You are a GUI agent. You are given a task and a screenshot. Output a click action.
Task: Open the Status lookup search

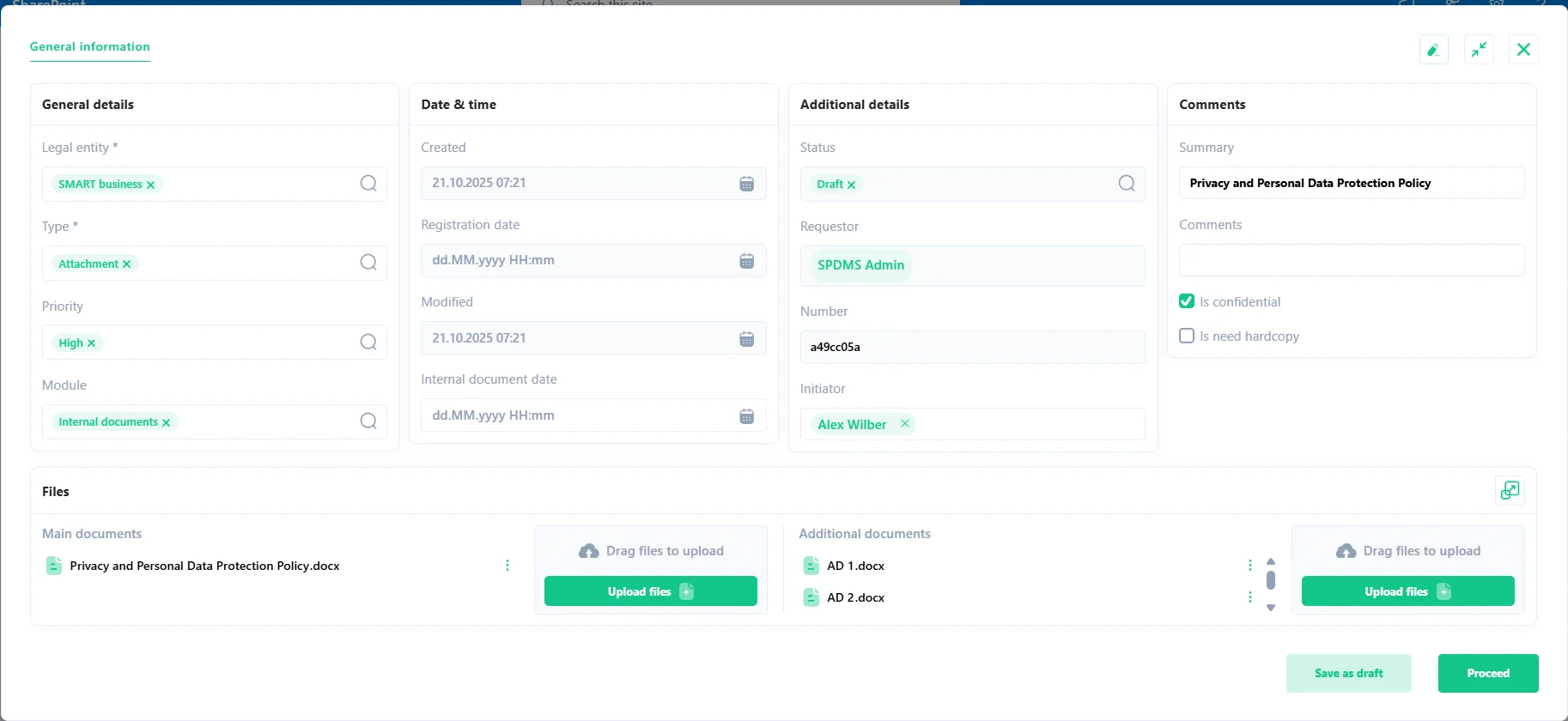coord(1127,184)
